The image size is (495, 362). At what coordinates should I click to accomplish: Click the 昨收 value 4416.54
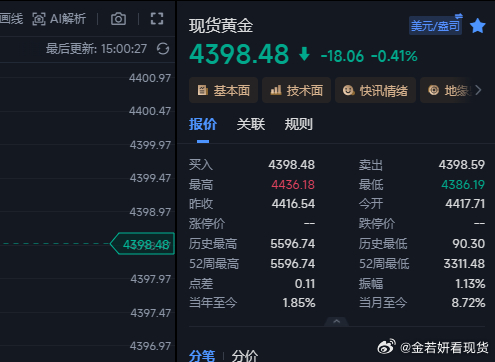point(293,204)
